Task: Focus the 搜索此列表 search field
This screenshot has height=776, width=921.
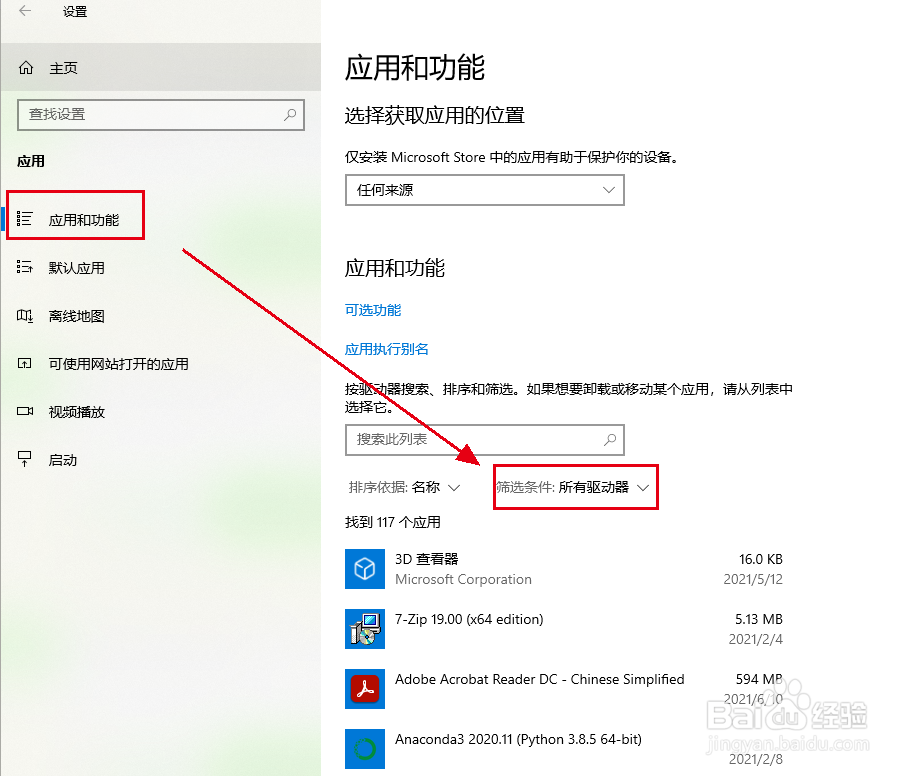Action: click(x=485, y=439)
